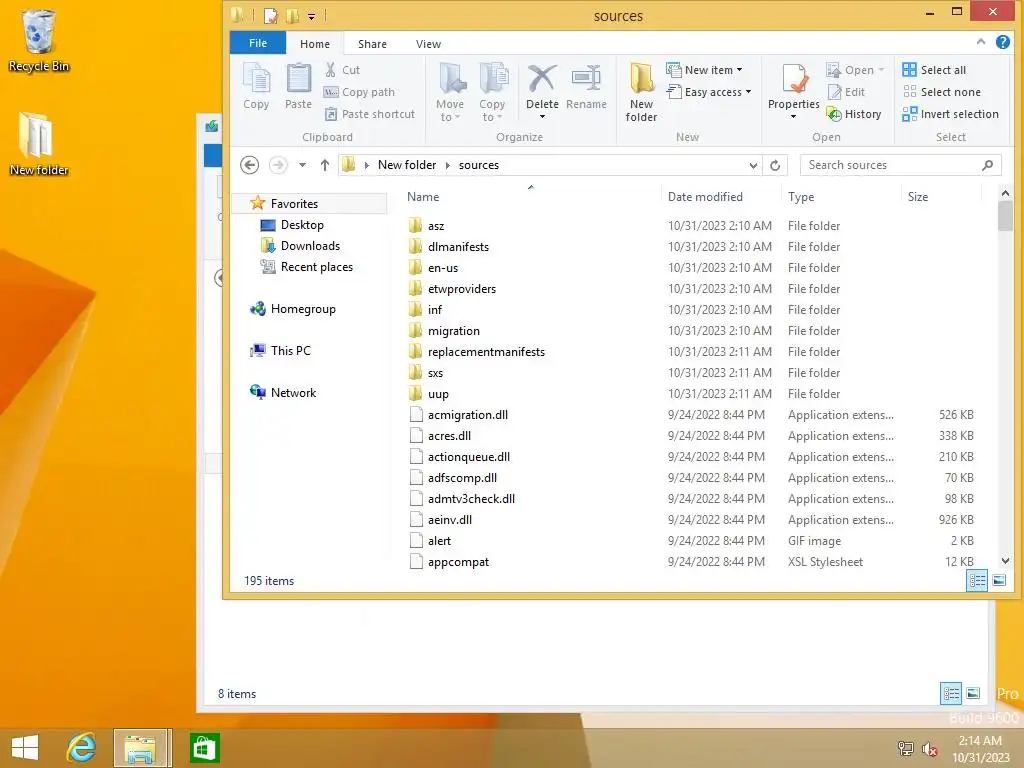Image resolution: width=1024 pixels, height=768 pixels.
Task: Open the Copy to menu
Action: click(492, 92)
